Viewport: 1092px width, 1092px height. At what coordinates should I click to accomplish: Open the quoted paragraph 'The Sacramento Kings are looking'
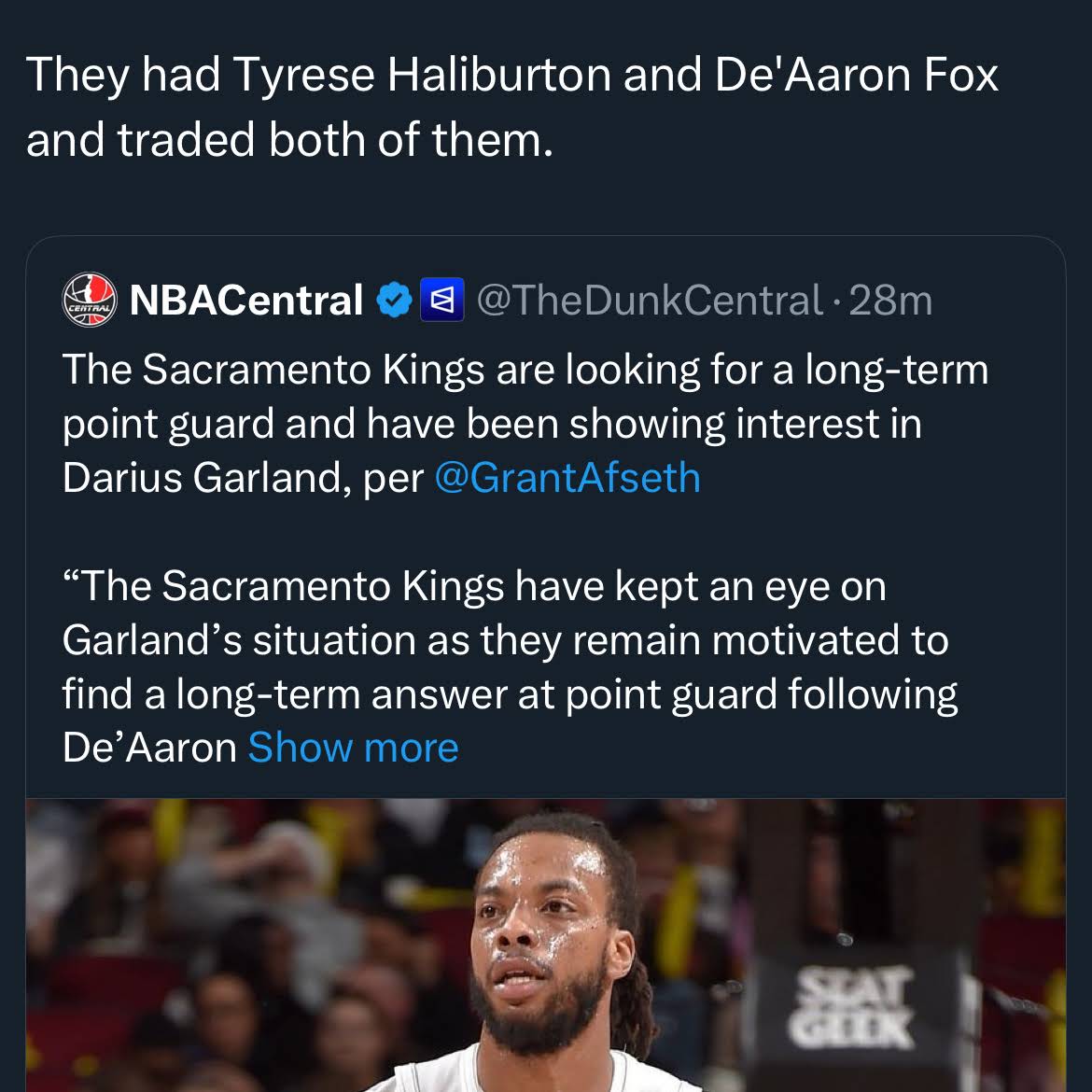click(x=525, y=424)
